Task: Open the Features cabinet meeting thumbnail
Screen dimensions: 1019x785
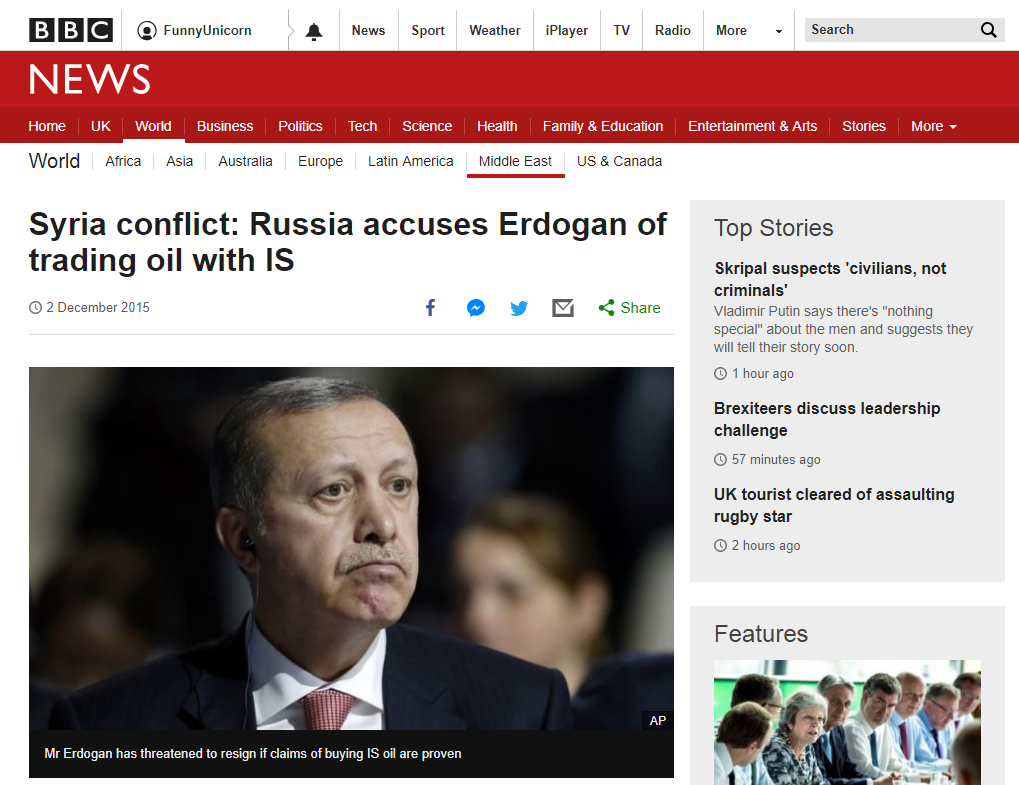Action: [x=847, y=722]
